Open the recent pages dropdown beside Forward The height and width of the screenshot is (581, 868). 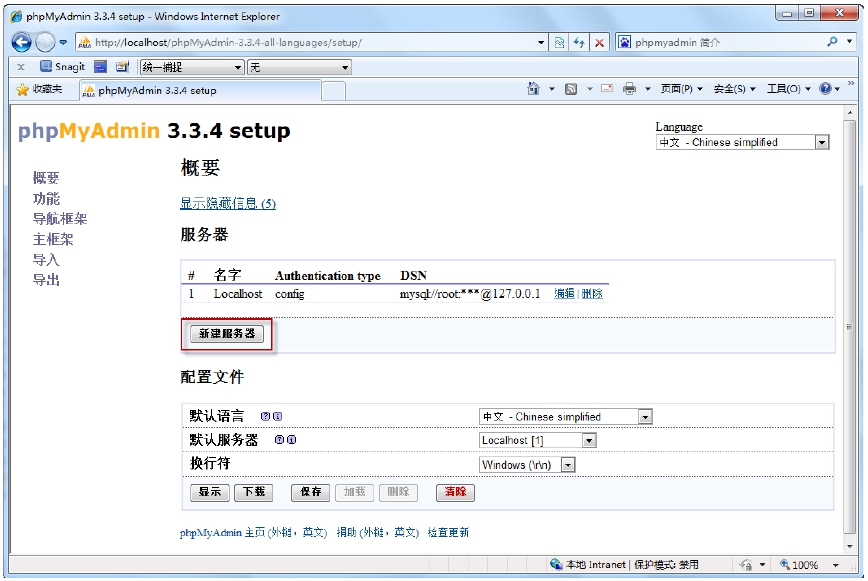(x=63, y=42)
